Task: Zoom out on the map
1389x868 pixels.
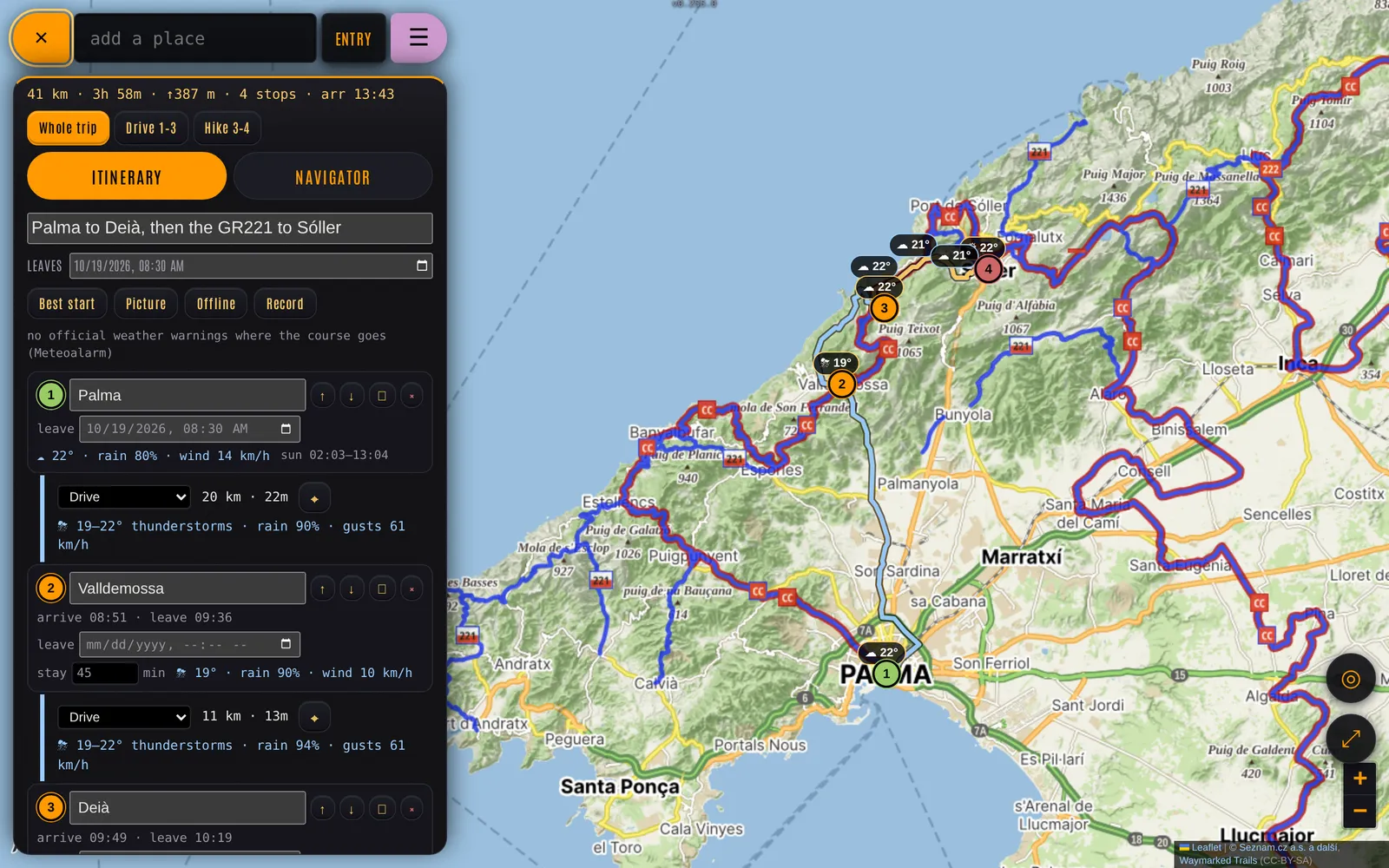Action: pyautogui.click(x=1359, y=811)
